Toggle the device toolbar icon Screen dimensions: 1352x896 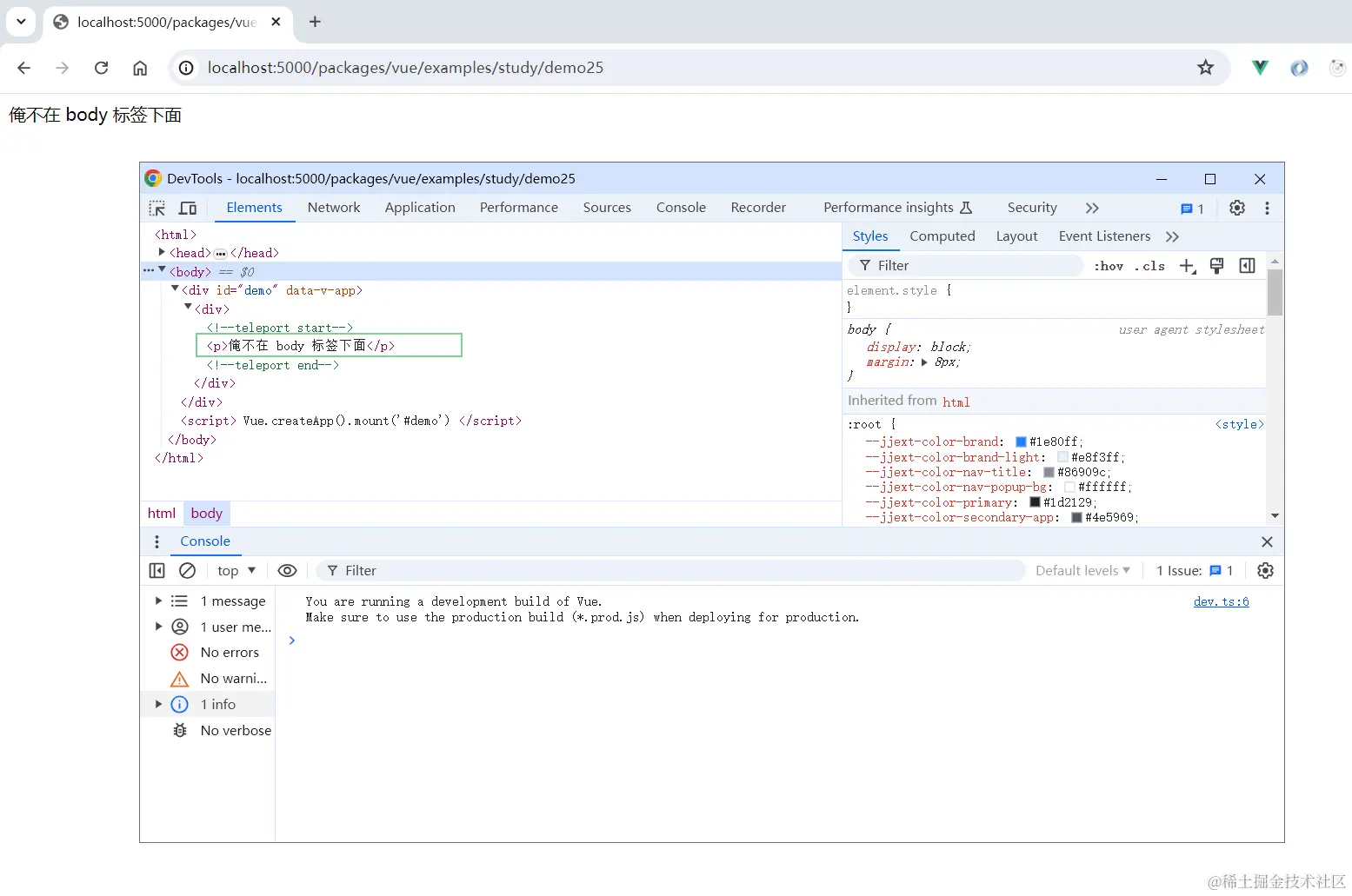188,209
